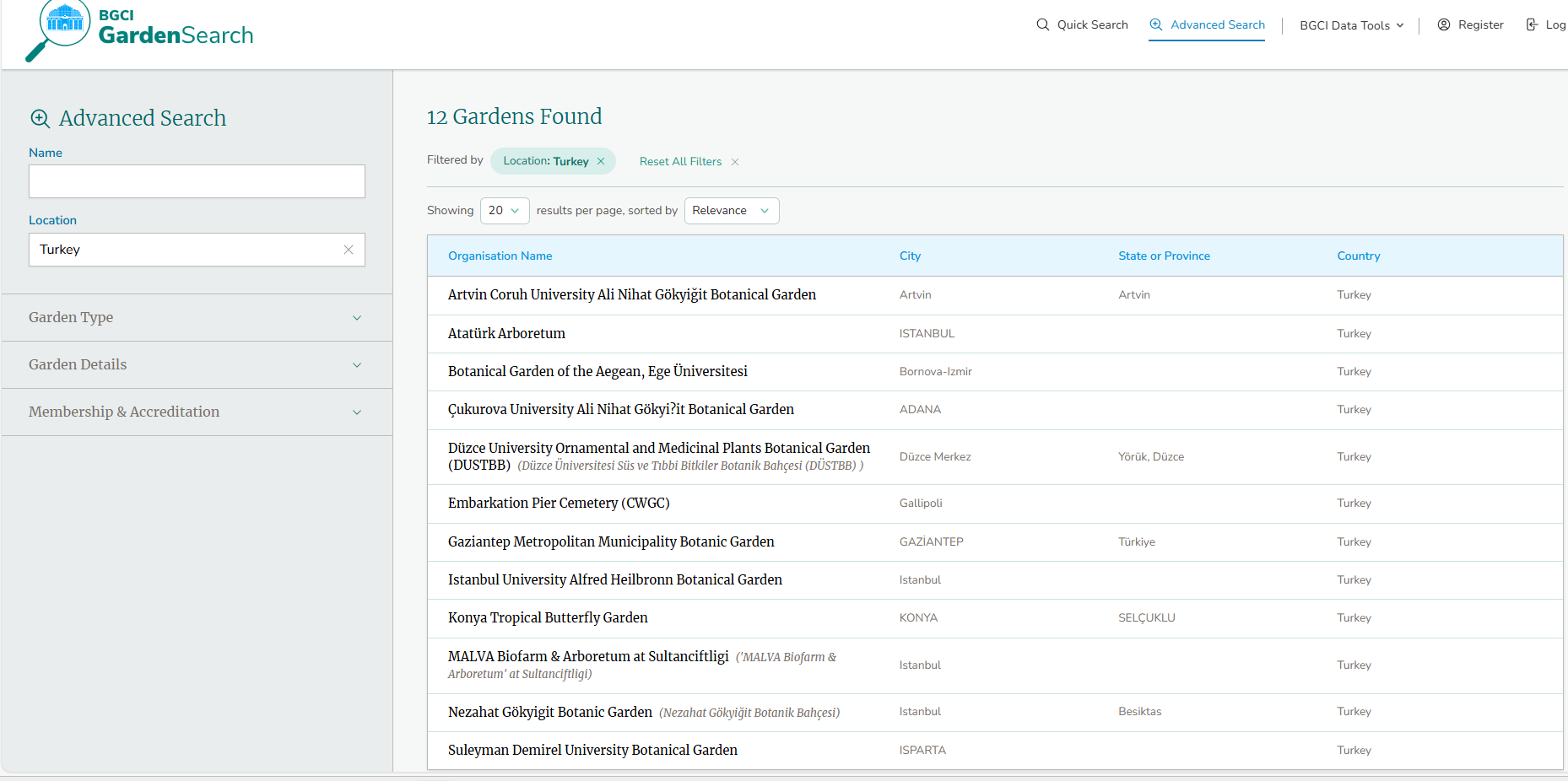Open Gaziantep Metropolitan Municipality Botanic Garden
Viewport: 1568px width, 781px height.
click(x=611, y=541)
